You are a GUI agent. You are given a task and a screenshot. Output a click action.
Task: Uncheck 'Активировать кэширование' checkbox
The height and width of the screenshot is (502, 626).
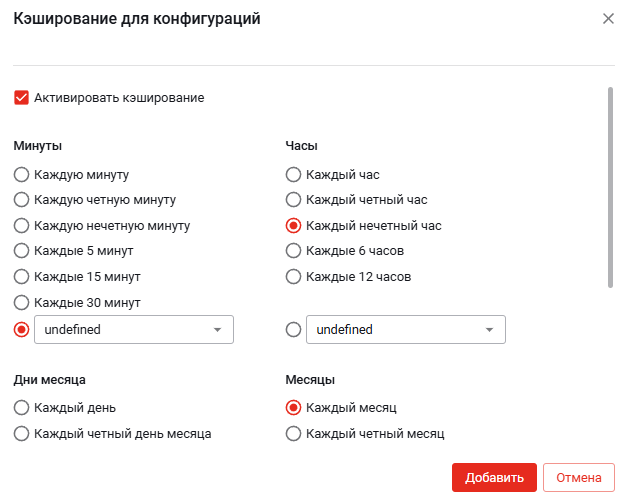(21, 98)
